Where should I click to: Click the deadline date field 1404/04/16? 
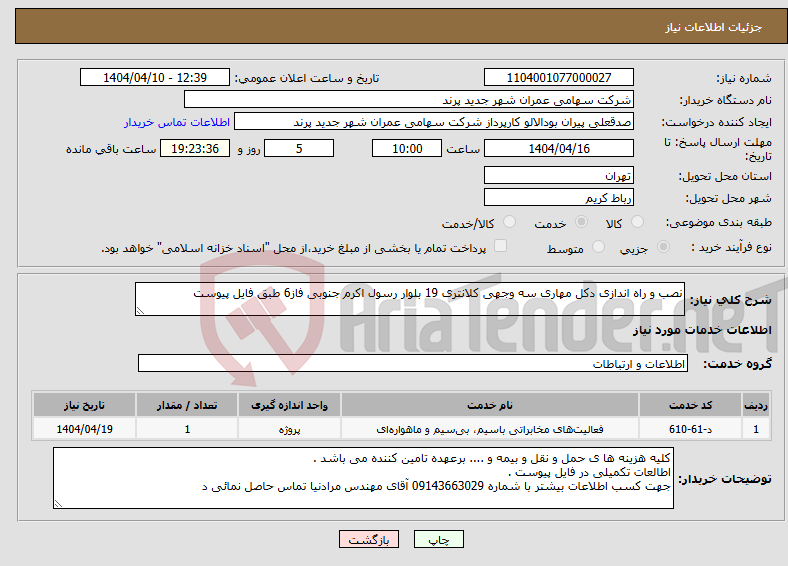pos(559,149)
